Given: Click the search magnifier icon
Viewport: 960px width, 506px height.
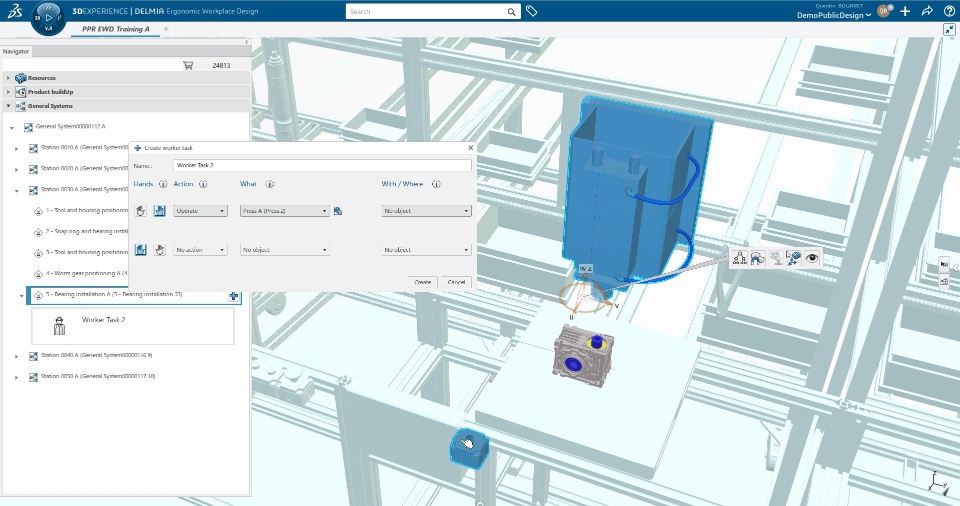Looking at the screenshot, I should (511, 12).
